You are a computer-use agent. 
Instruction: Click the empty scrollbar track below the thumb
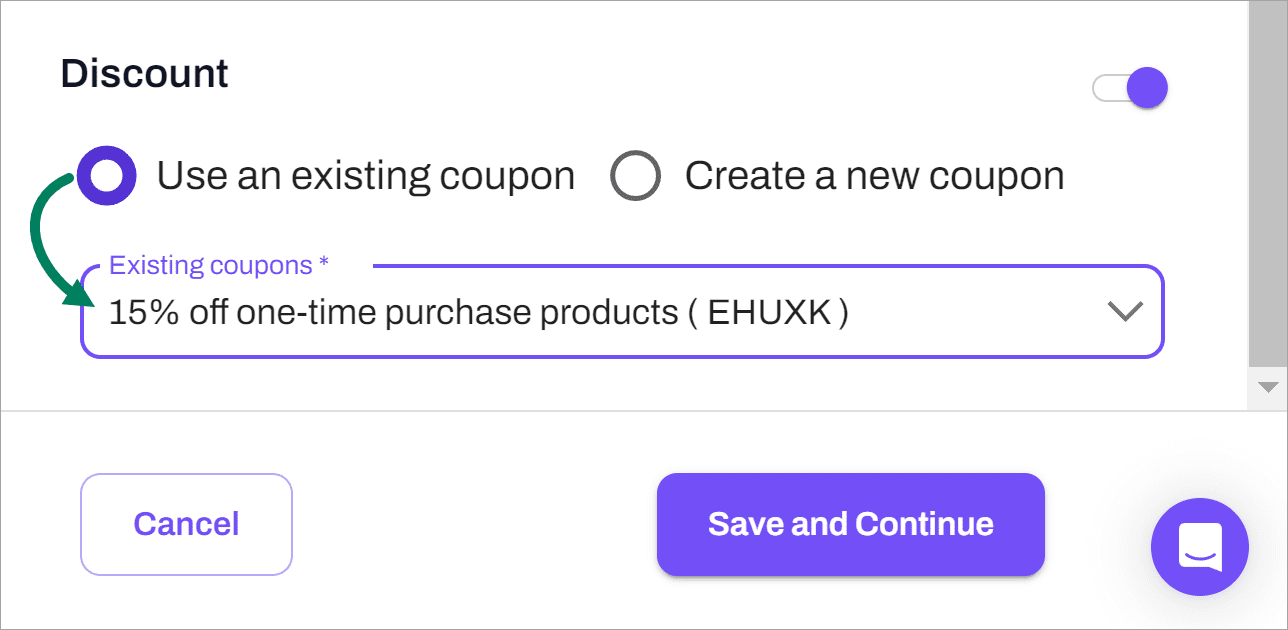[1268, 369]
